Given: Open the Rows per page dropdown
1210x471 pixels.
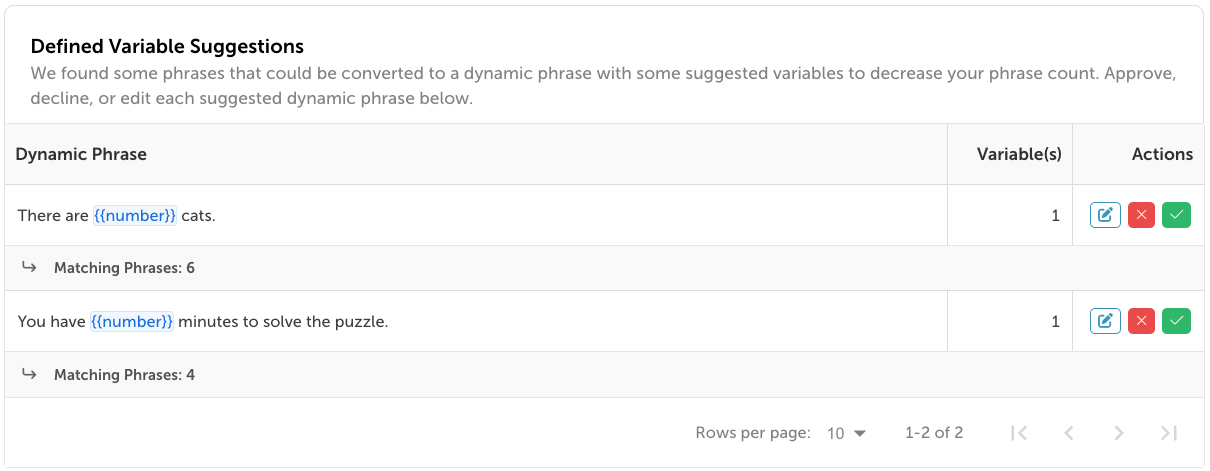Looking at the screenshot, I should point(846,433).
